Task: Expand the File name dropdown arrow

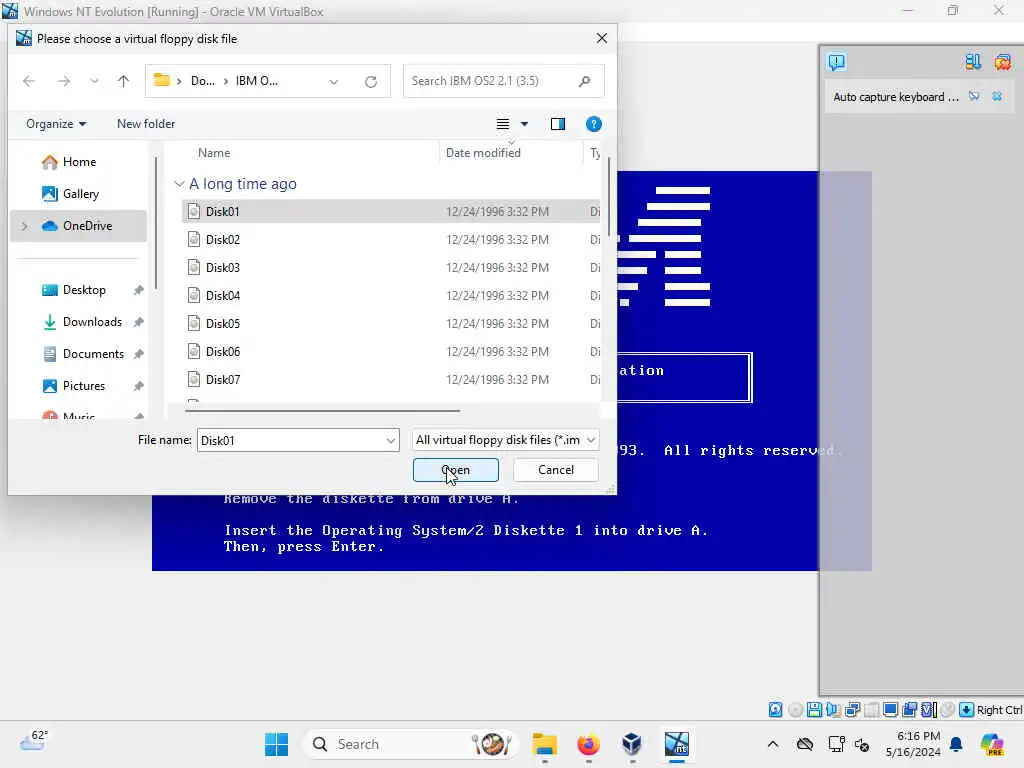Action: click(x=391, y=440)
